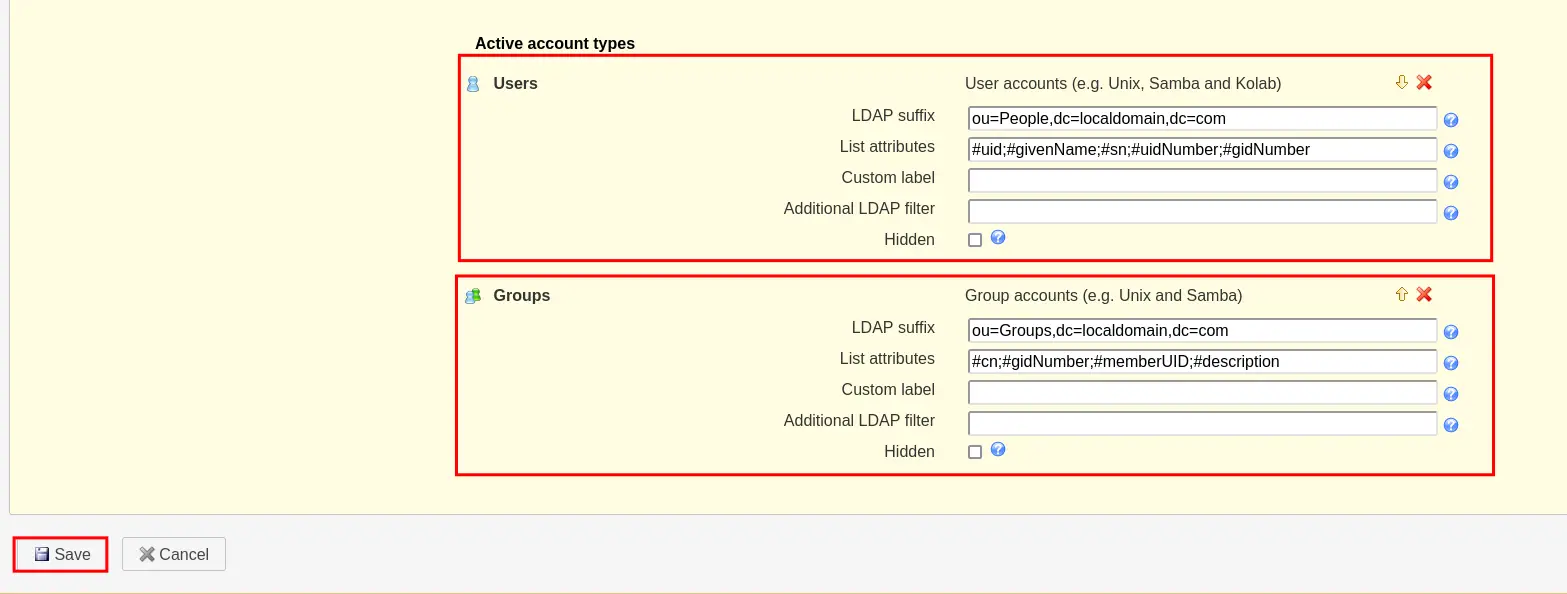Remove the Groups account type

1424,294
